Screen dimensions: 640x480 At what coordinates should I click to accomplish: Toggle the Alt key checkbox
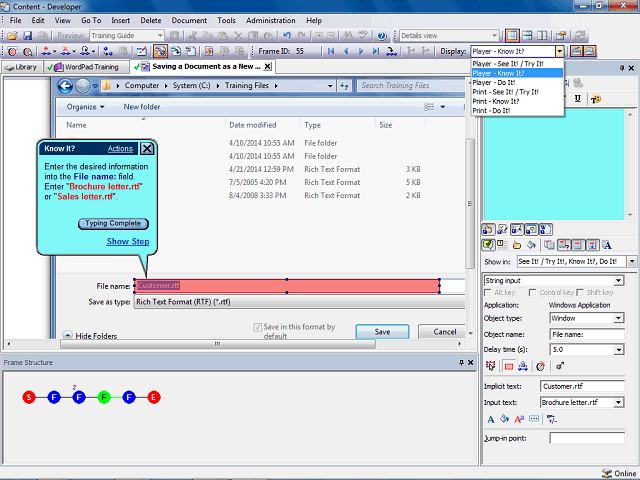487,292
